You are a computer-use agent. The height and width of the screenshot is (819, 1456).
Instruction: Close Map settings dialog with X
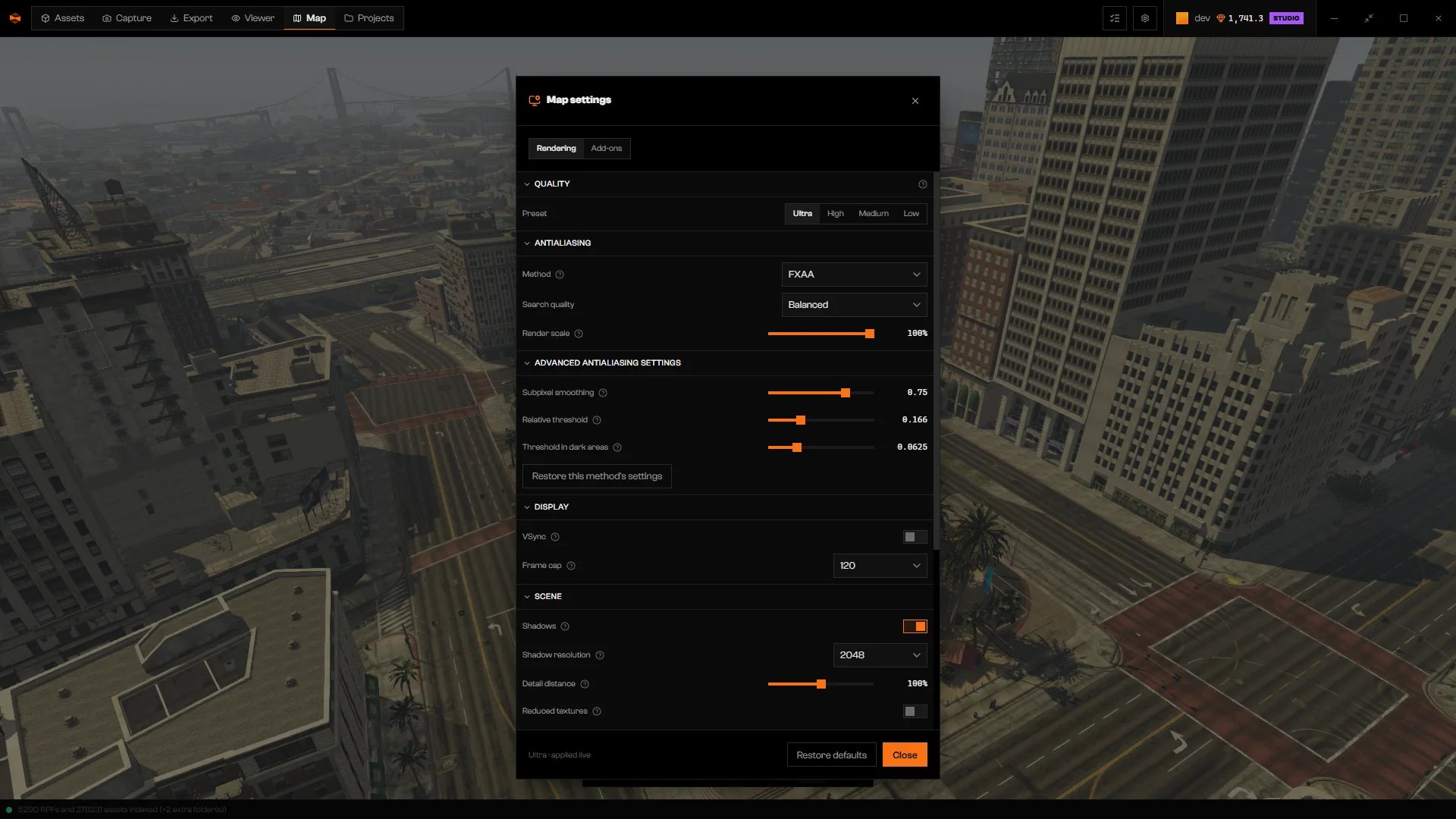tap(915, 101)
